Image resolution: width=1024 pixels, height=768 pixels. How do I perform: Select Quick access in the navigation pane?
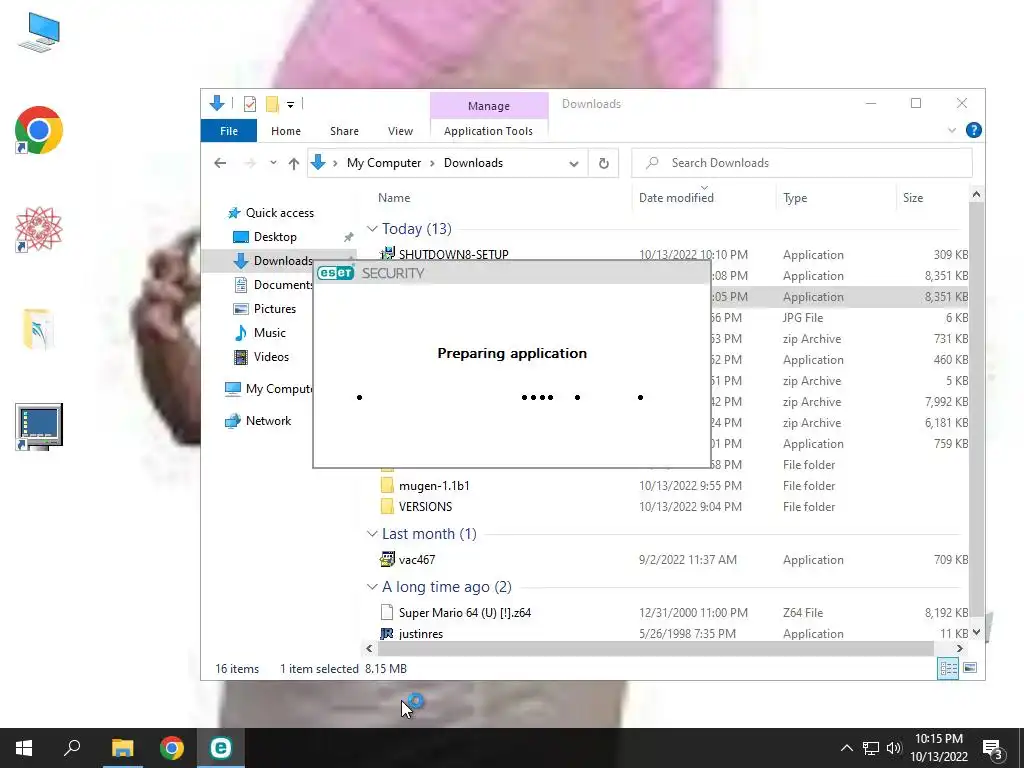280,213
